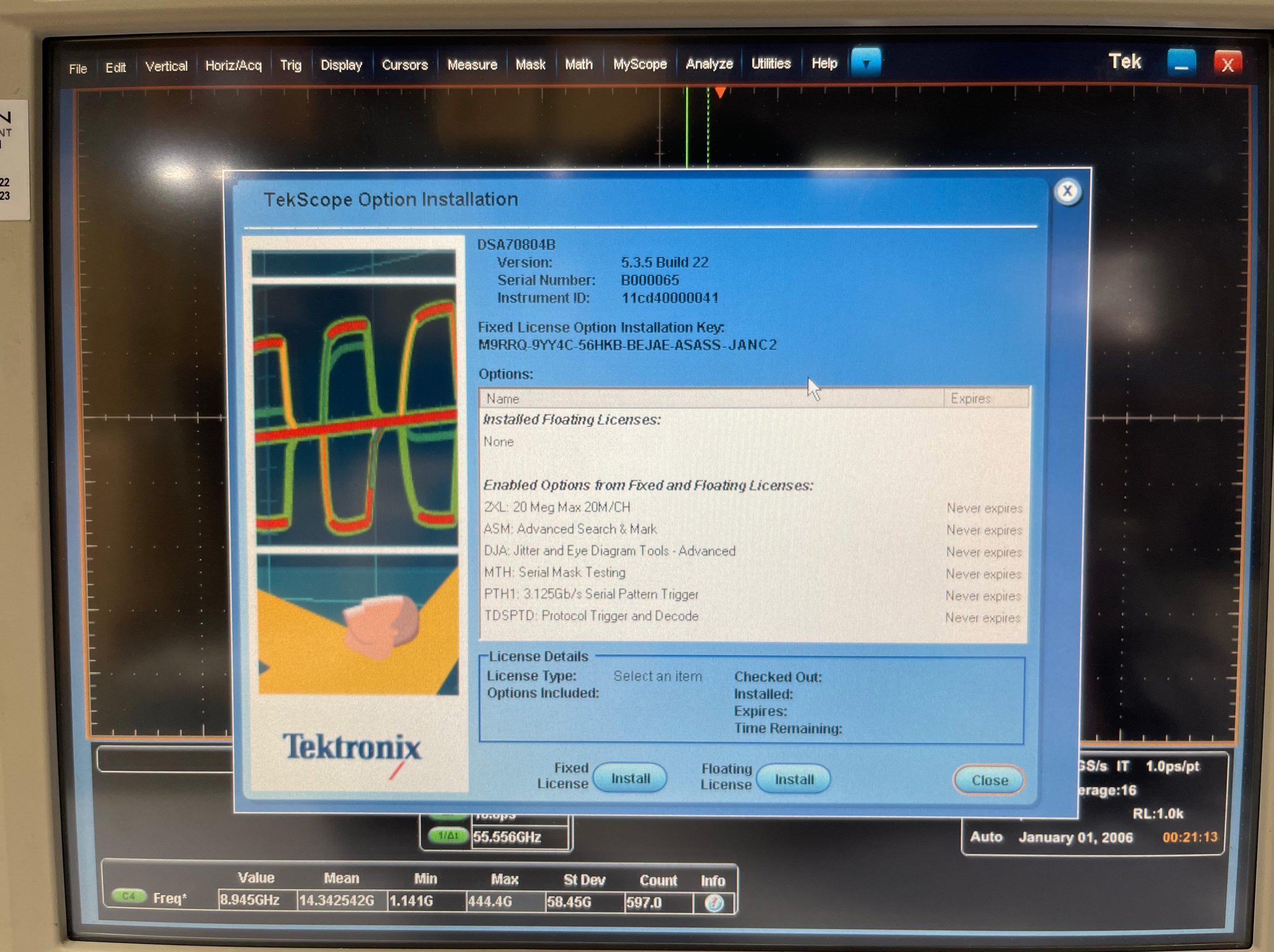Click the RL:1.0k record length readout

click(x=1158, y=813)
